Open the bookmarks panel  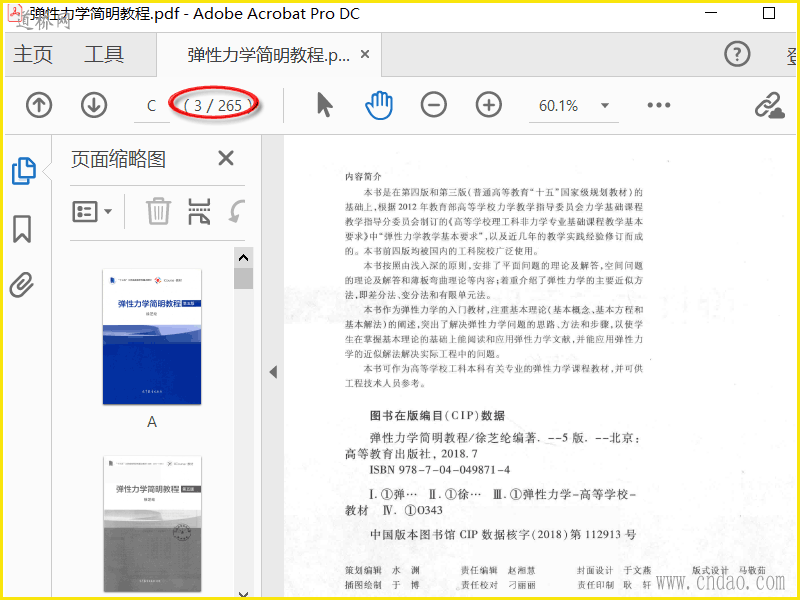(x=22, y=229)
